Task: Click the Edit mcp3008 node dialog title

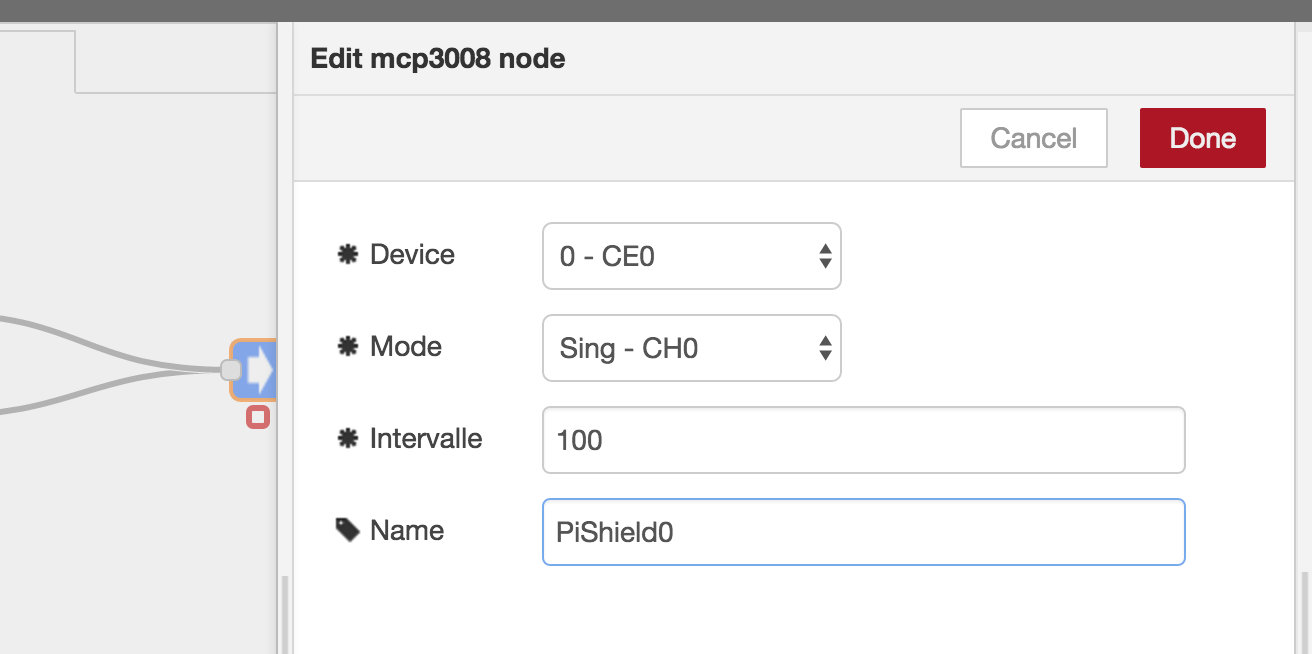Action: (437, 58)
